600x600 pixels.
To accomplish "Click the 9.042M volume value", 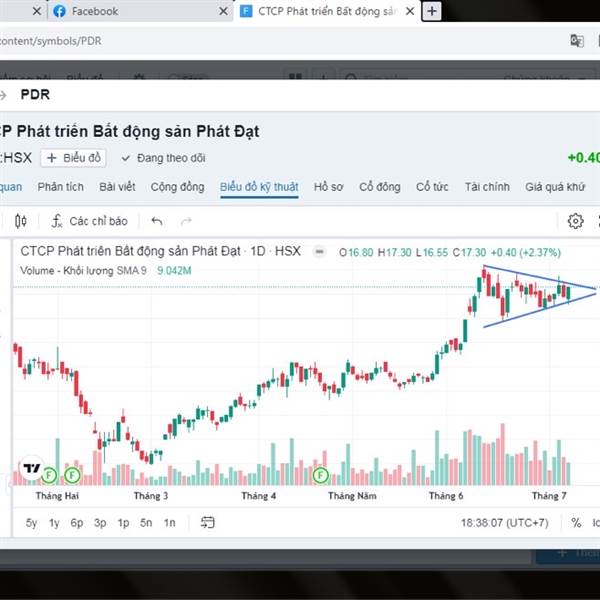I will (x=174, y=271).
